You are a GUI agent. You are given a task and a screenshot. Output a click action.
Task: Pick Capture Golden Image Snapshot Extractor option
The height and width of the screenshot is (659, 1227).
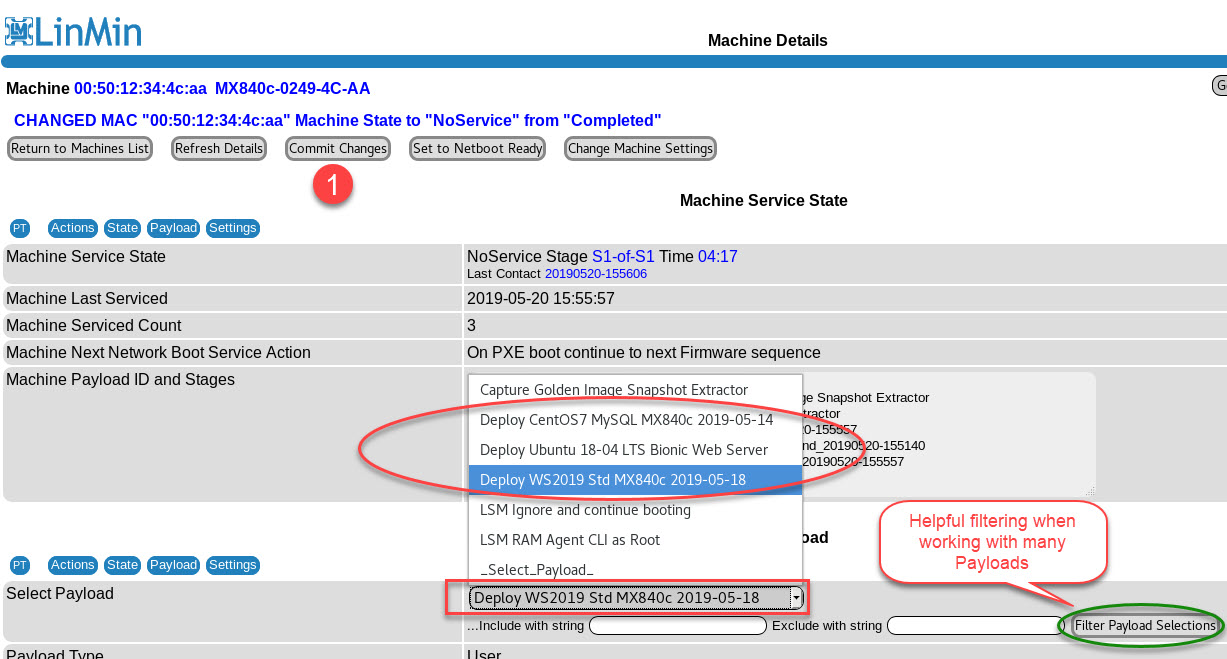click(x=614, y=390)
